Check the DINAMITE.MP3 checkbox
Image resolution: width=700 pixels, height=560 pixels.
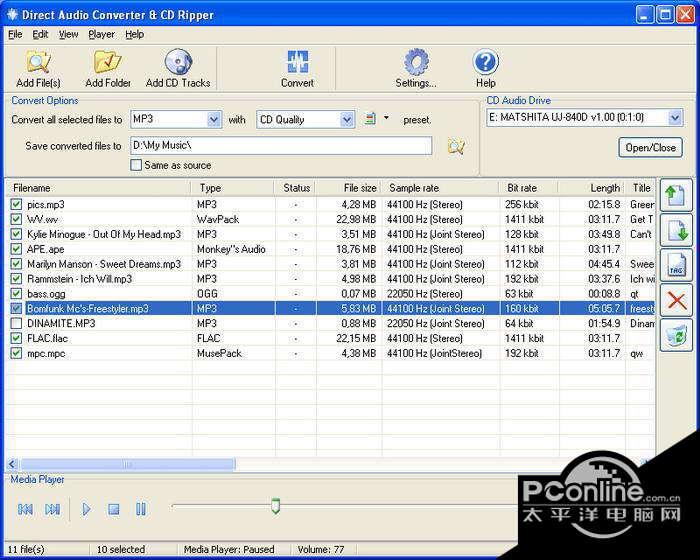coord(16,323)
